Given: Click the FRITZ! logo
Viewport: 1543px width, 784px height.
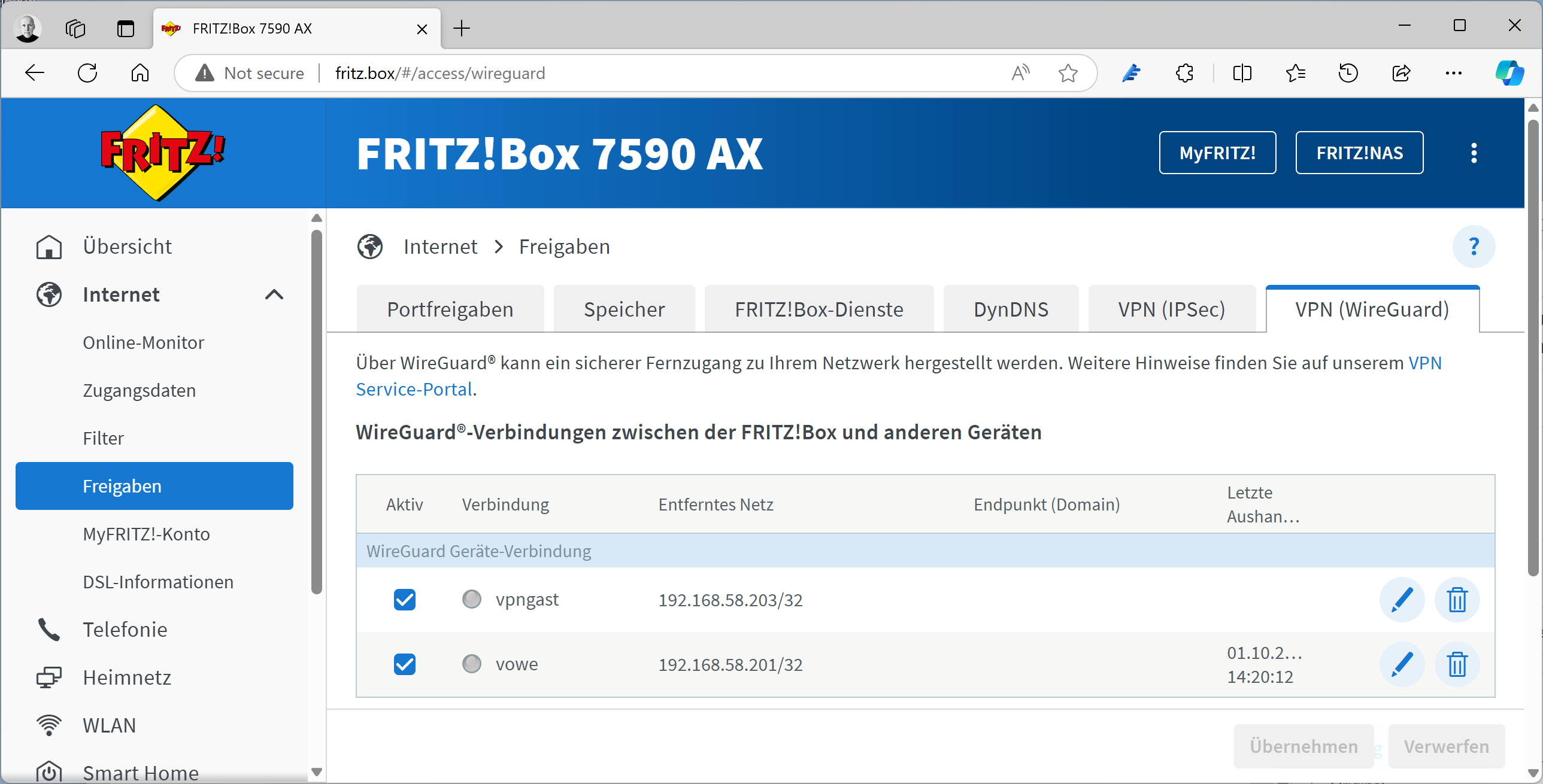Looking at the screenshot, I should tap(162, 153).
